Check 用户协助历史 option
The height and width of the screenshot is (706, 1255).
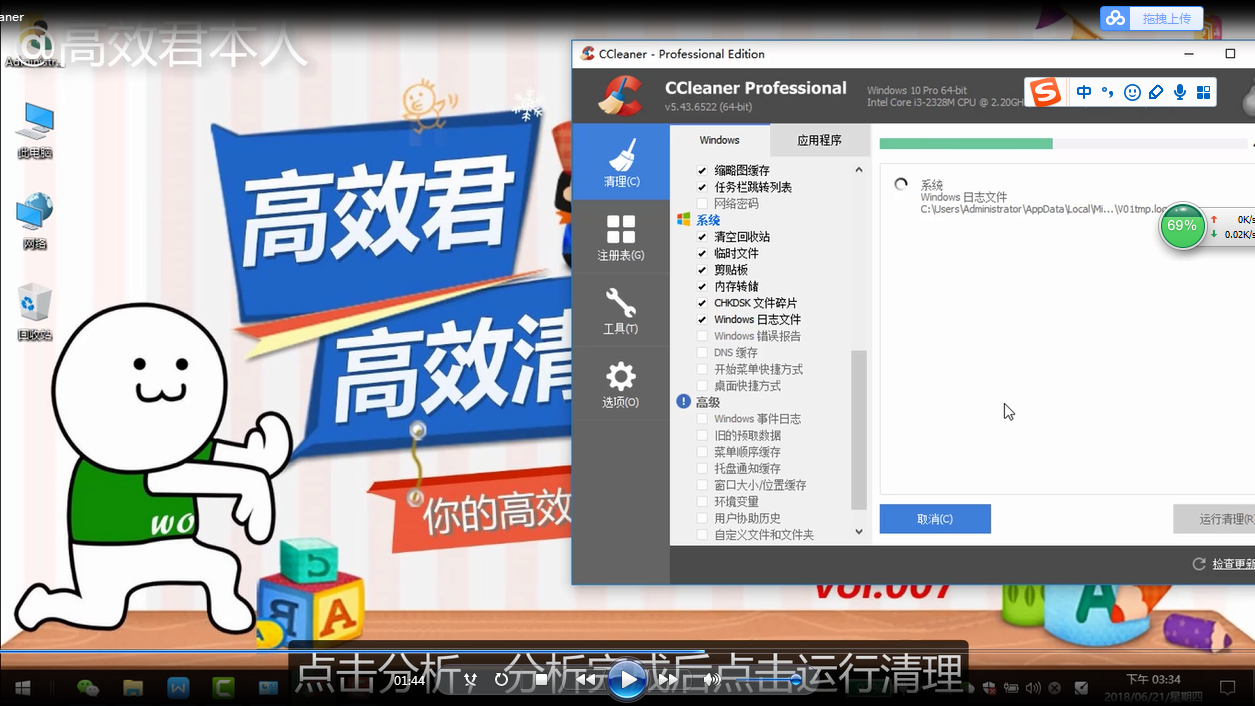tap(702, 518)
